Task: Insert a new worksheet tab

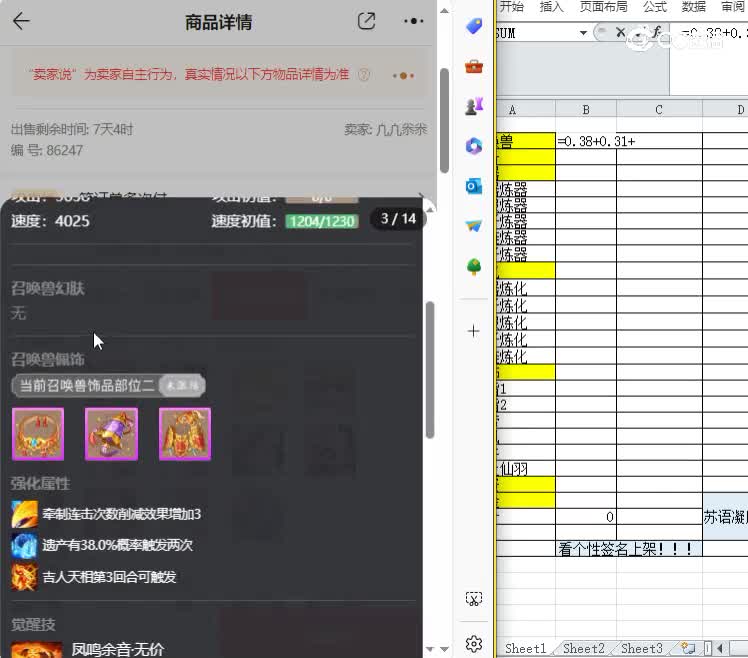Action: (x=688, y=648)
